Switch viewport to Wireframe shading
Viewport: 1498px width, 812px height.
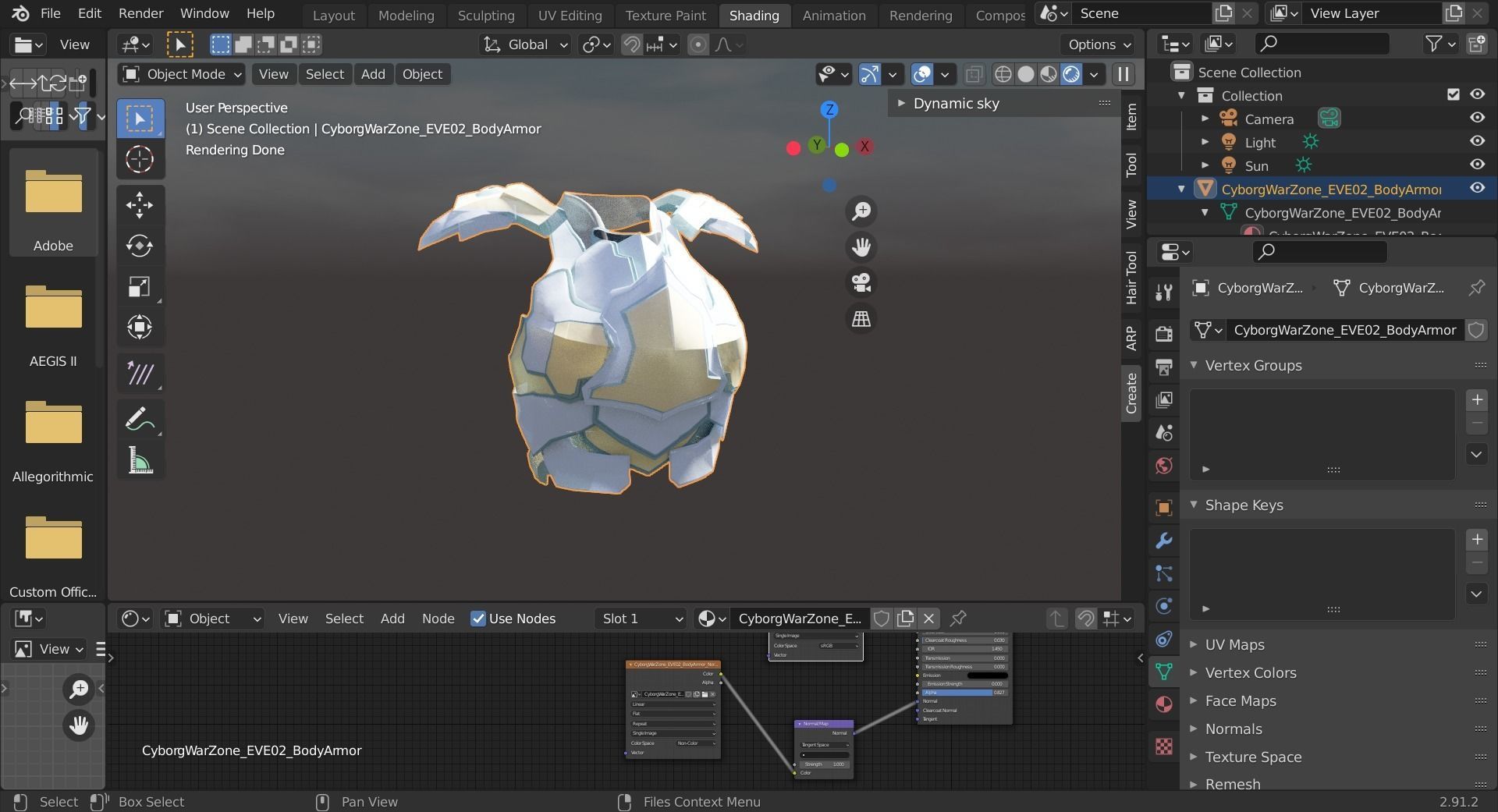1003,74
